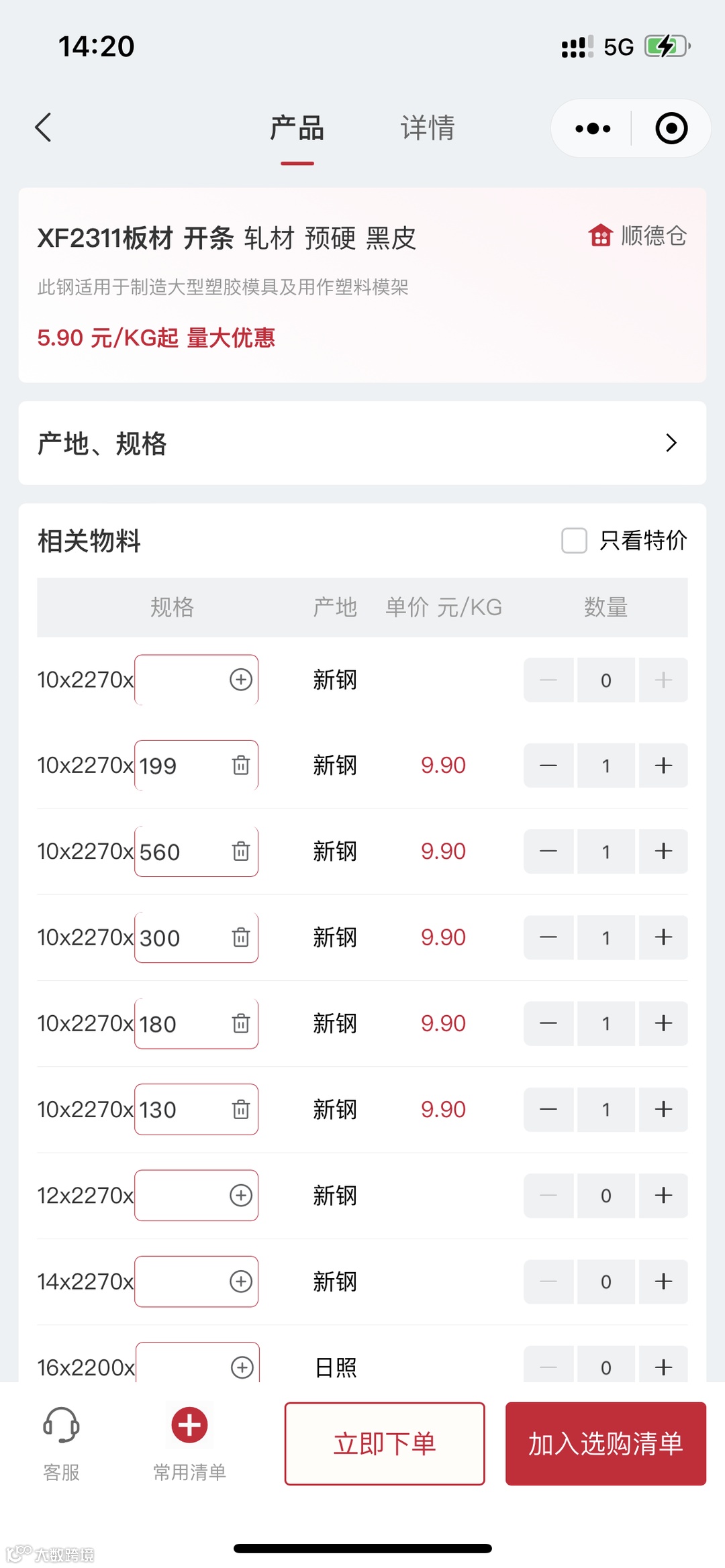Delete the 10x2270x560 row with trash icon
The height and width of the screenshot is (1568, 725).
pos(240,851)
